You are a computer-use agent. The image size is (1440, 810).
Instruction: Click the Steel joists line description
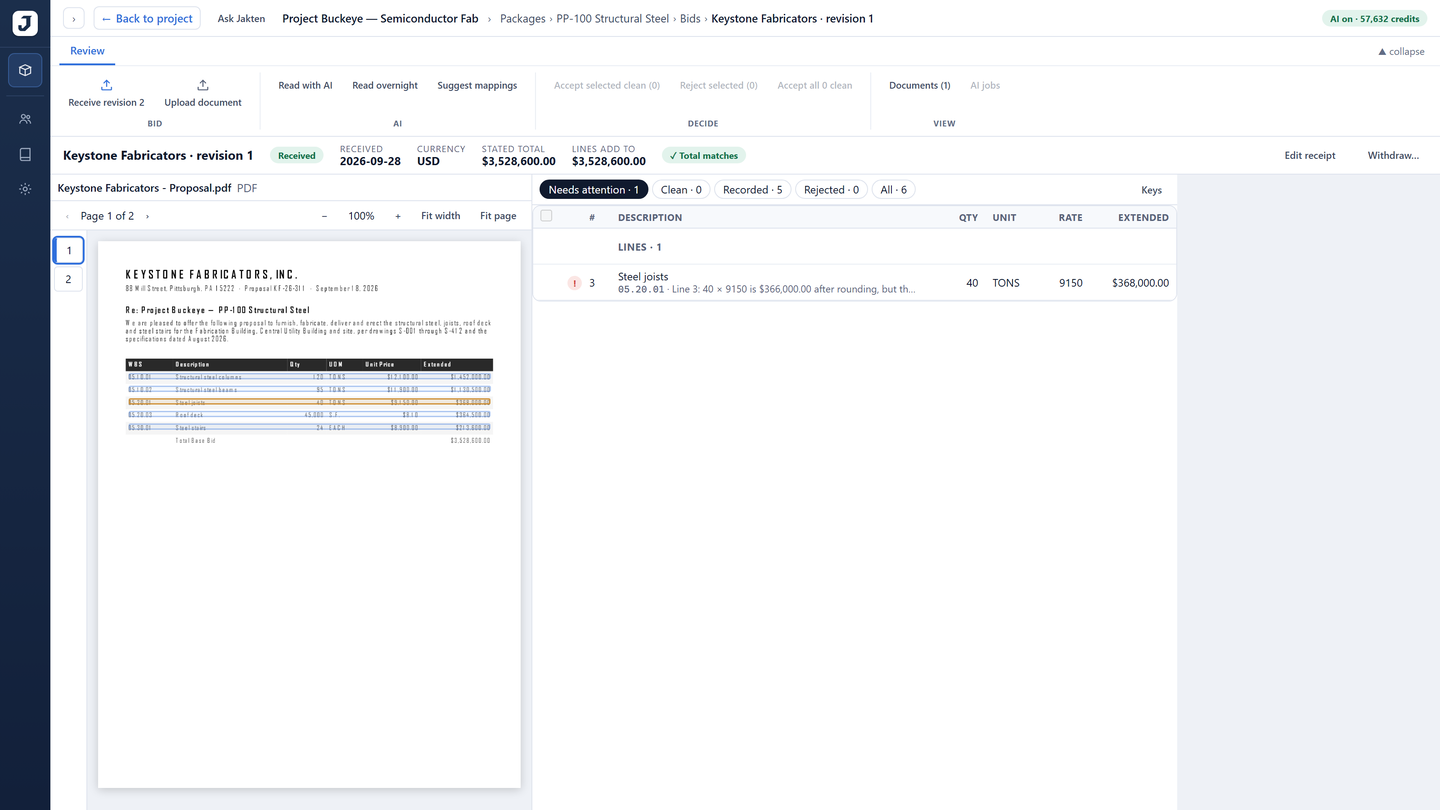643,277
